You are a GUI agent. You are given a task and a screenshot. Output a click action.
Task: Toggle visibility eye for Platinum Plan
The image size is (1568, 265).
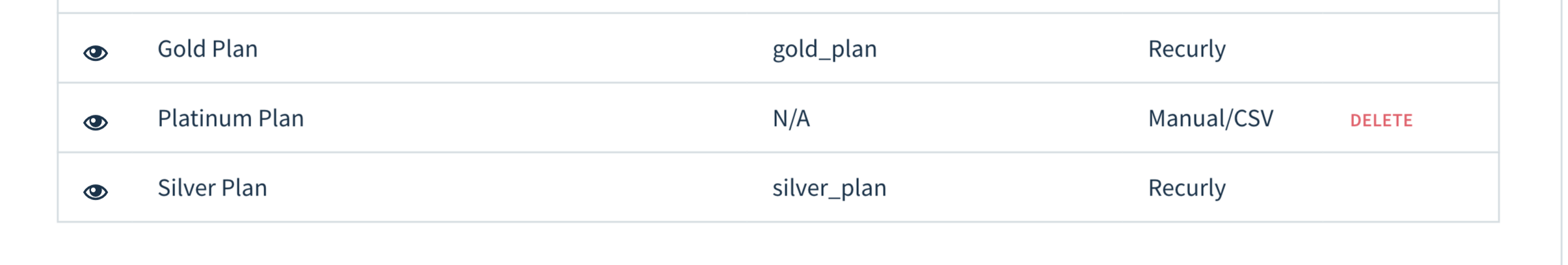coord(96,122)
